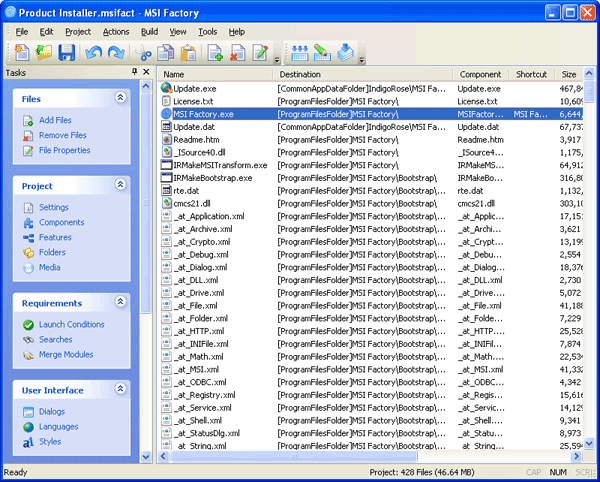Select the cmcs21.dll file row

click(371, 204)
